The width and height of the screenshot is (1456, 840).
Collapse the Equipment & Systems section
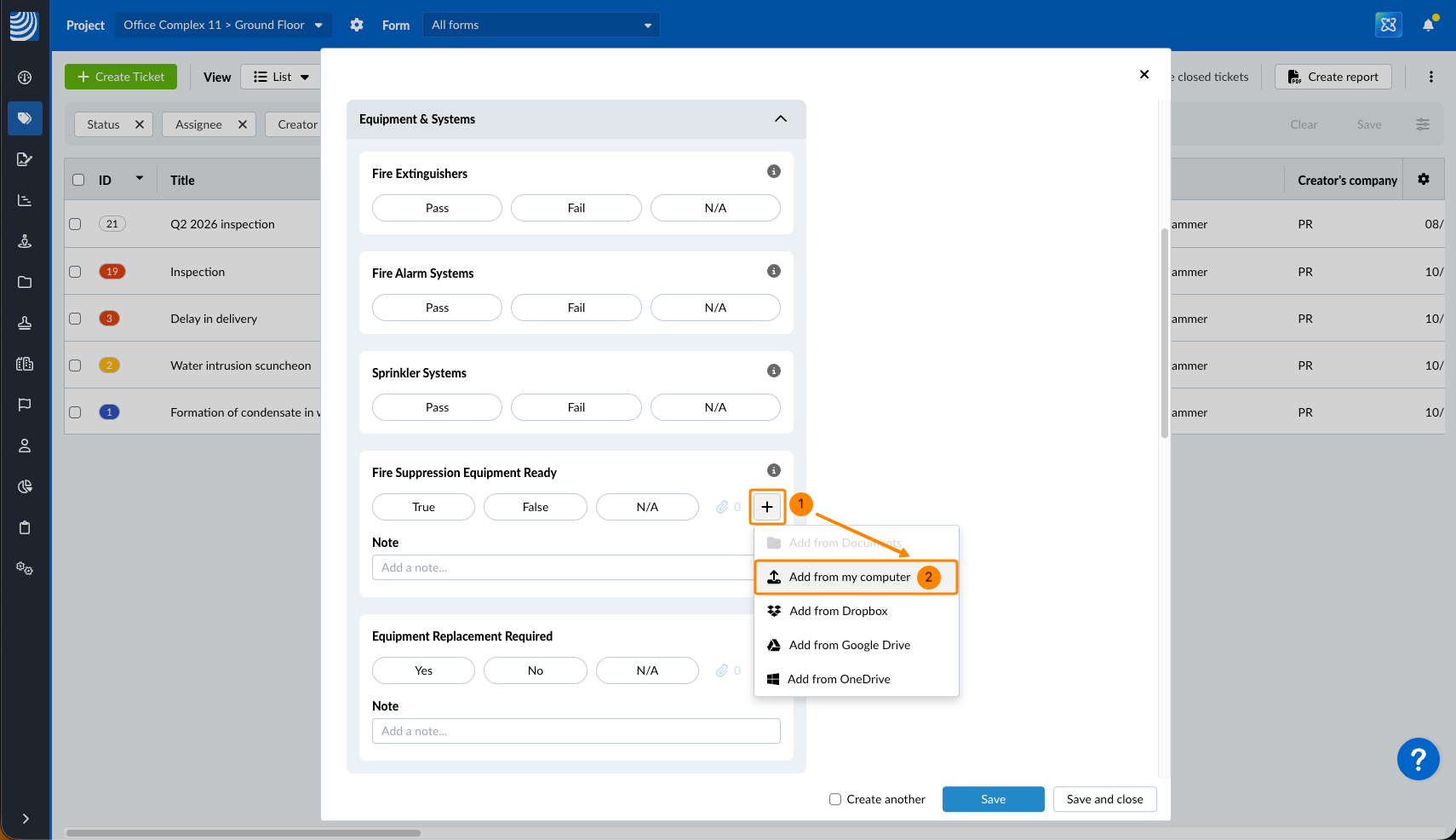click(x=780, y=119)
